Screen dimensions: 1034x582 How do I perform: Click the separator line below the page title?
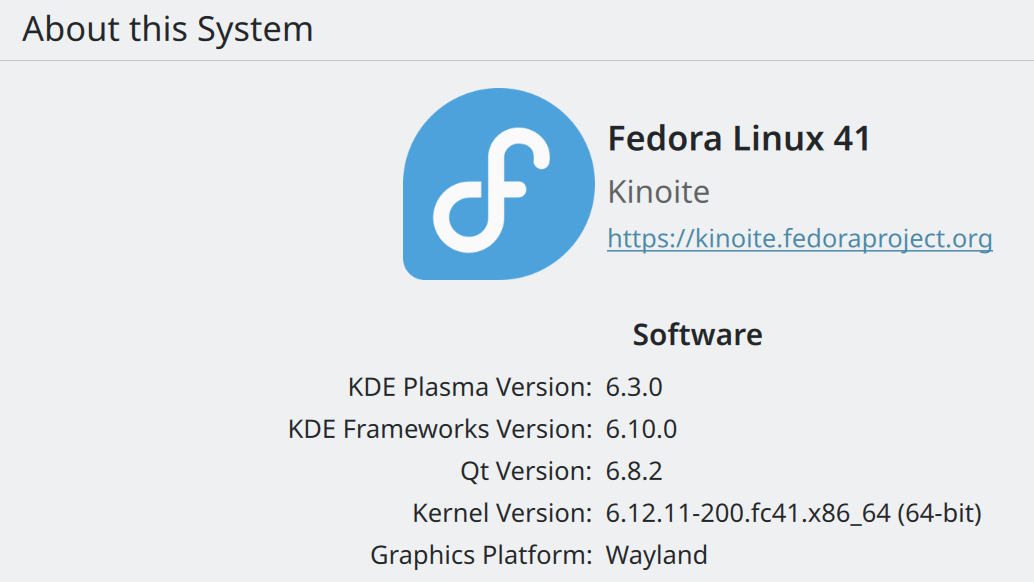[x=517, y=61]
